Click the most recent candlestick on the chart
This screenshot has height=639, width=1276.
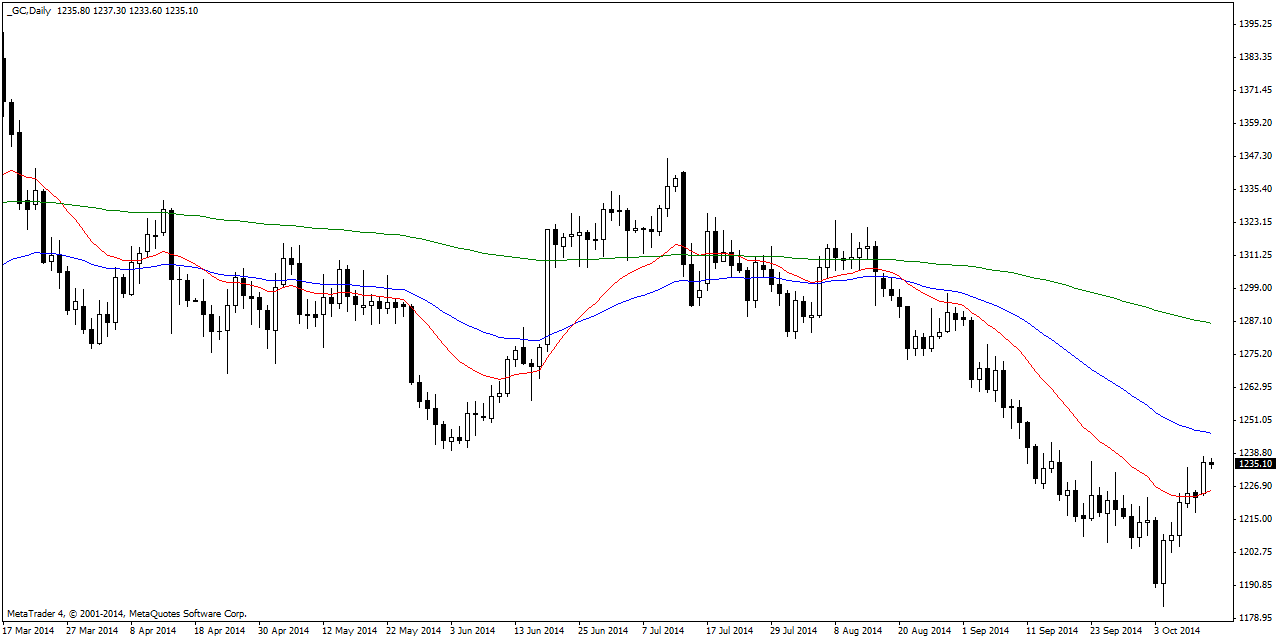tap(1212, 463)
